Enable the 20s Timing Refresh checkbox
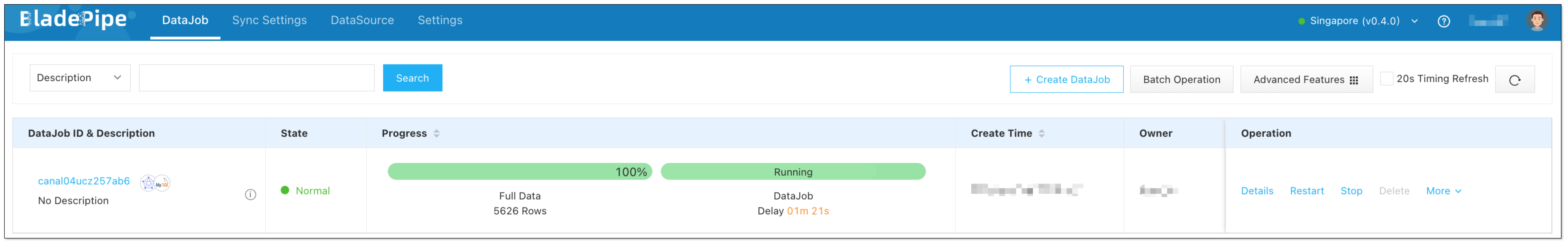The image size is (1568, 245). click(x=1386, y=79)
